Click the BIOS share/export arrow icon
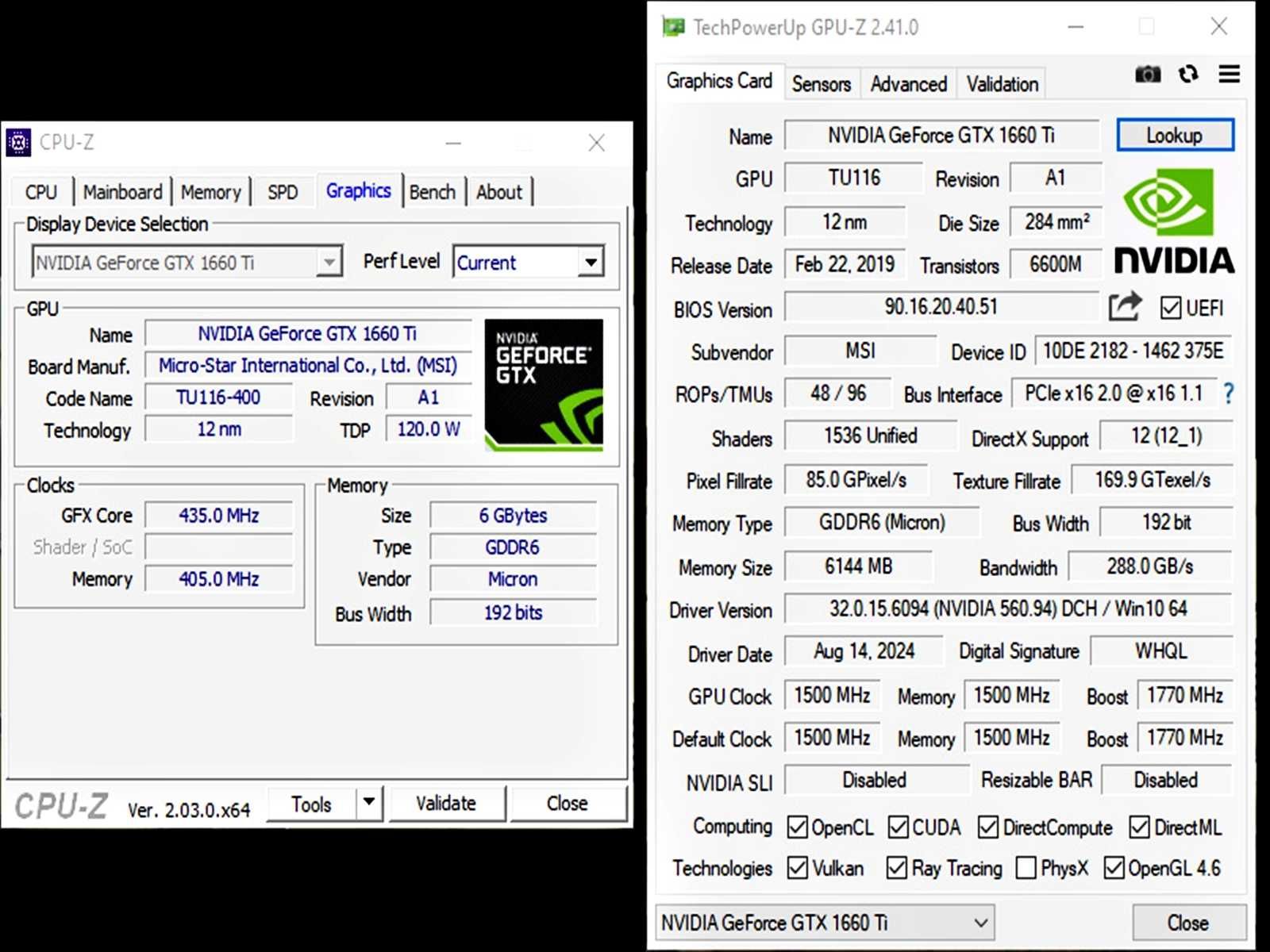 [x=1126, y=305]
